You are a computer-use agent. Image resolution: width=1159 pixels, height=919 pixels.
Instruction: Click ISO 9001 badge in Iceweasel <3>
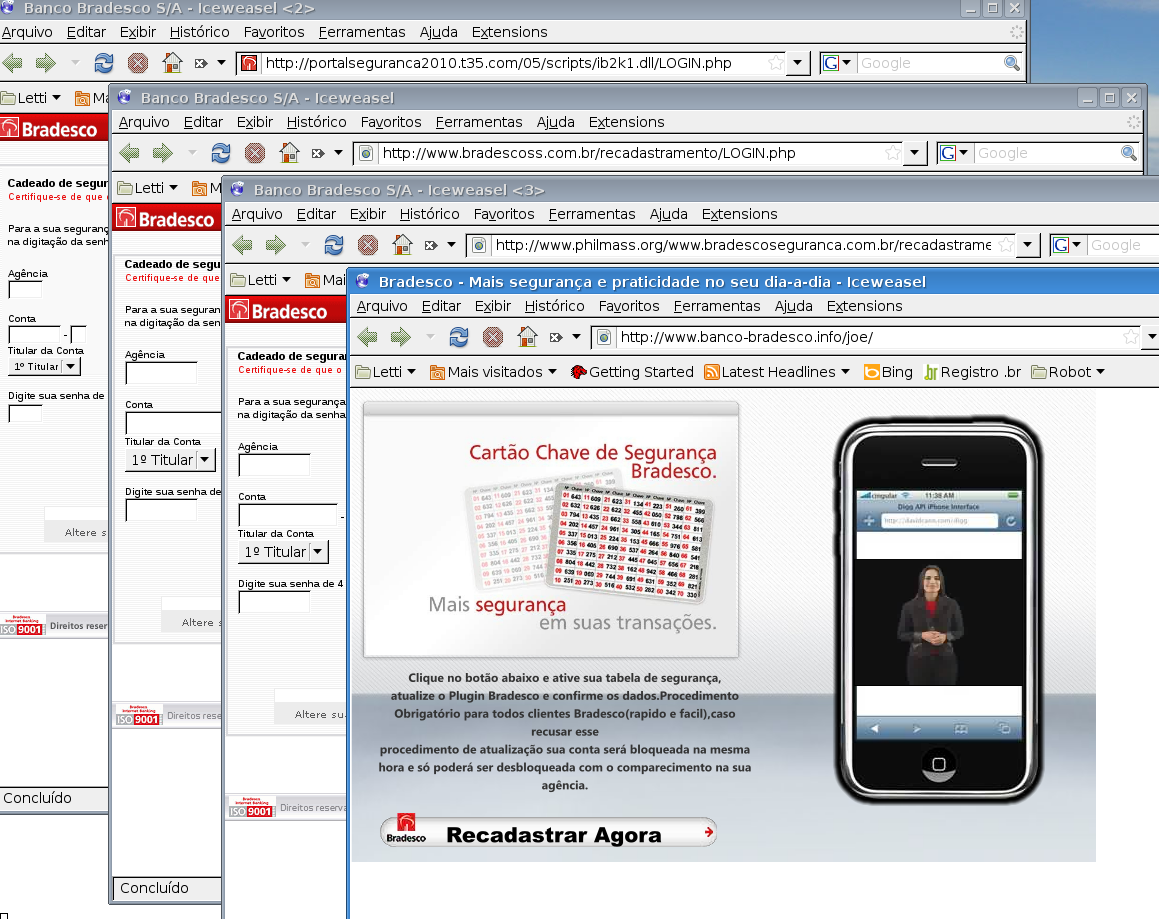point(251,807)
